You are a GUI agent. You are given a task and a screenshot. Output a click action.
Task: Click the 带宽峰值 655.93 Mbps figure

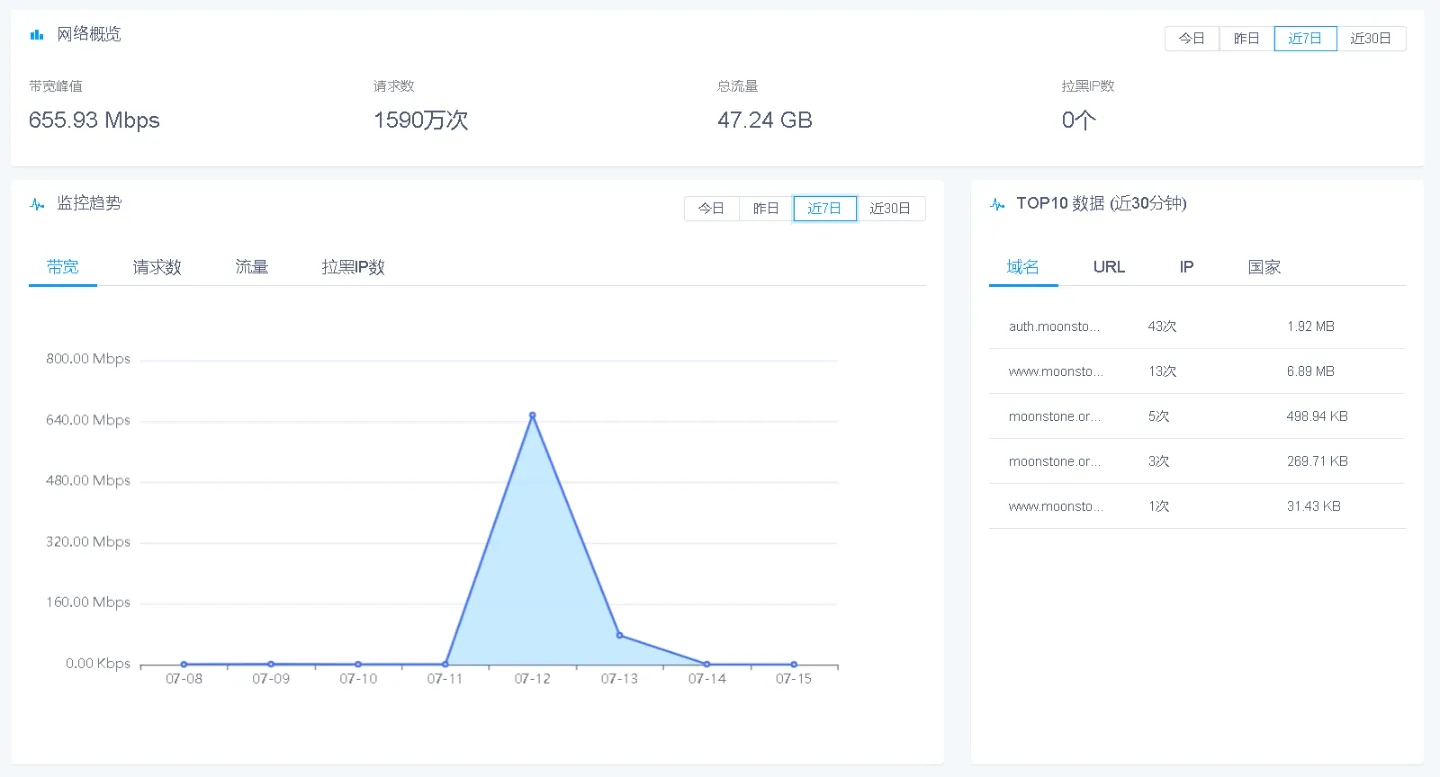click(x=94, y=120)
